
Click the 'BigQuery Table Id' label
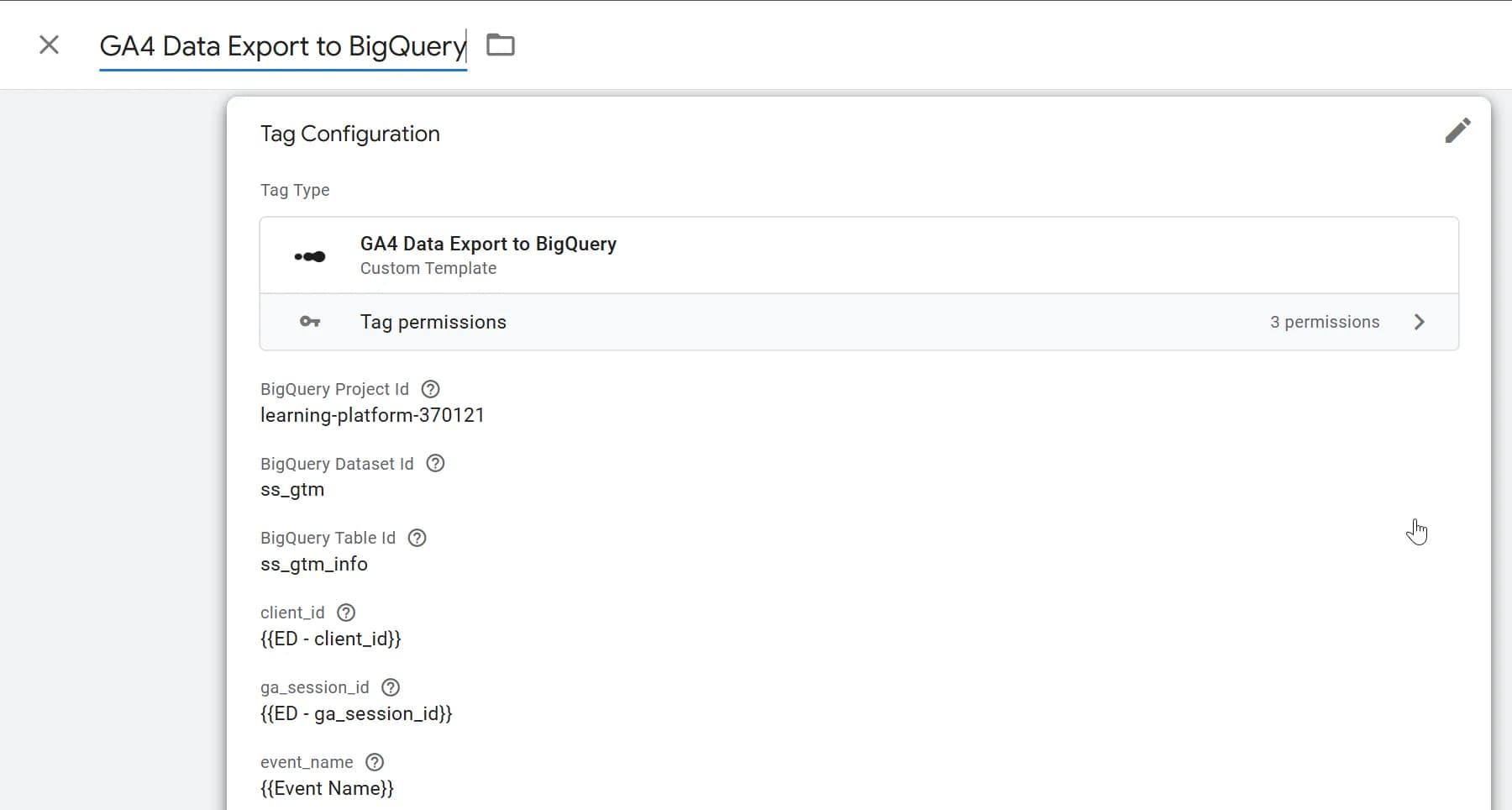328,538
